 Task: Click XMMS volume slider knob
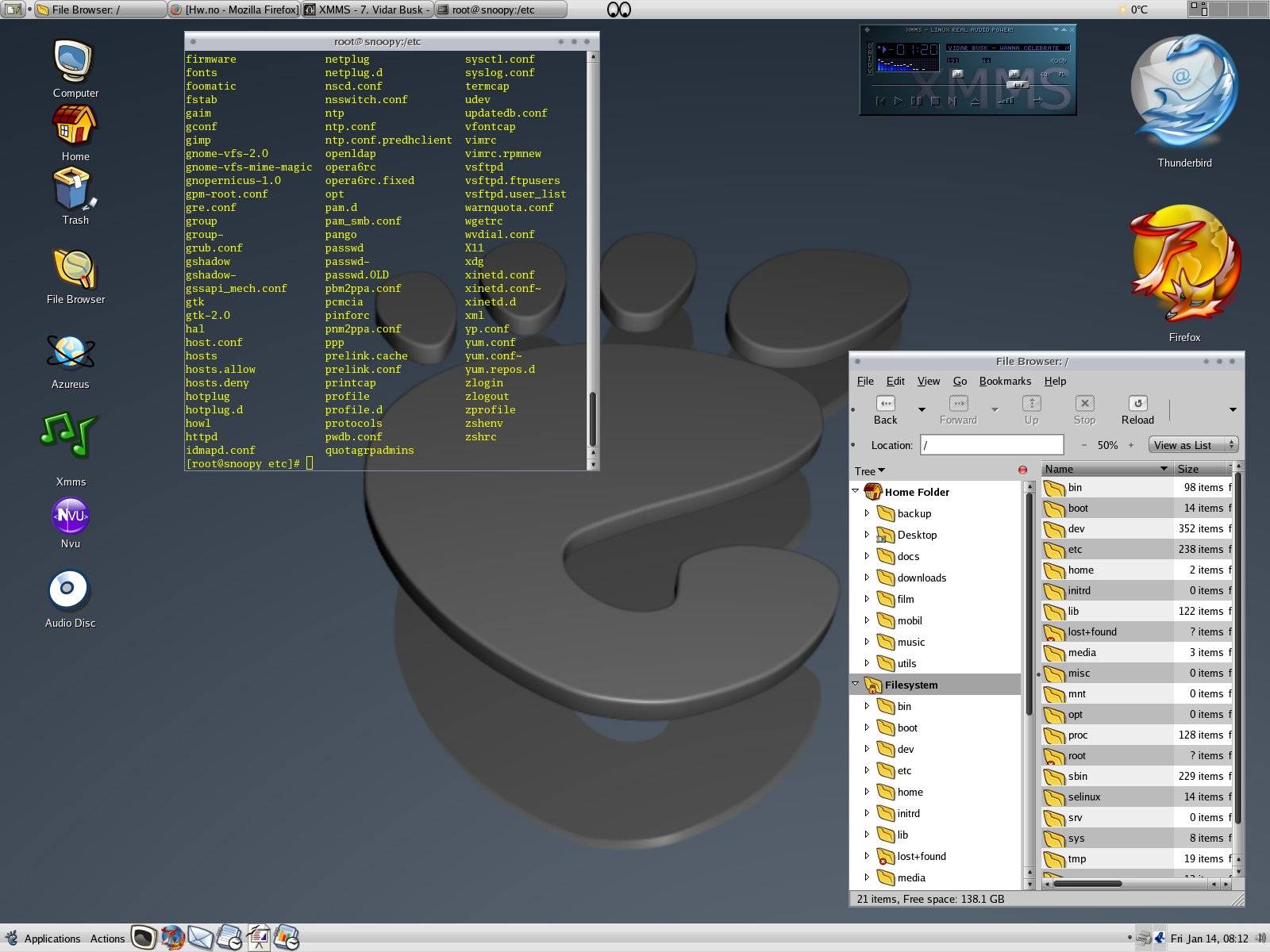point(958,74)
